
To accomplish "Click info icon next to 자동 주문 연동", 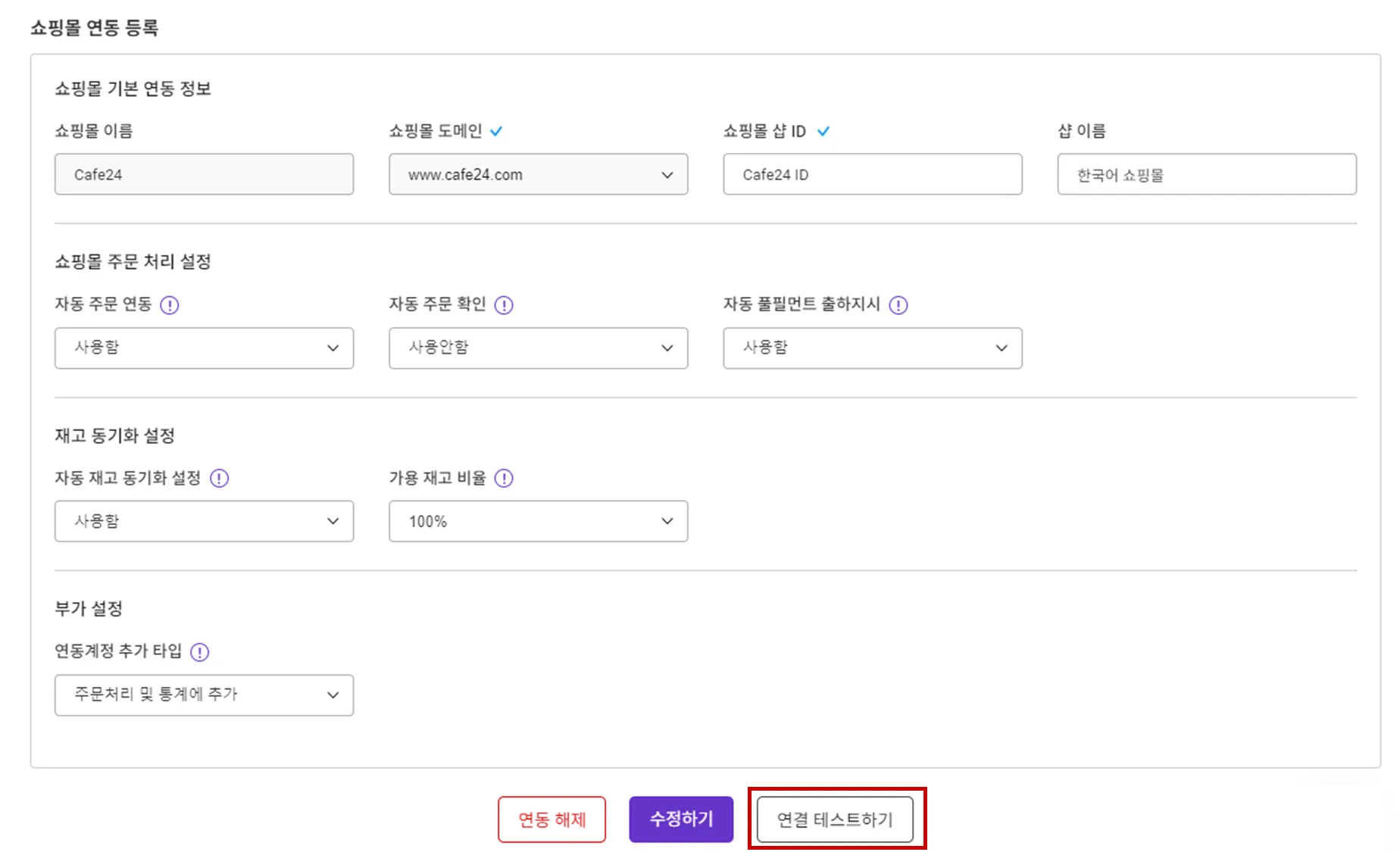I will (x=170, y=305).
